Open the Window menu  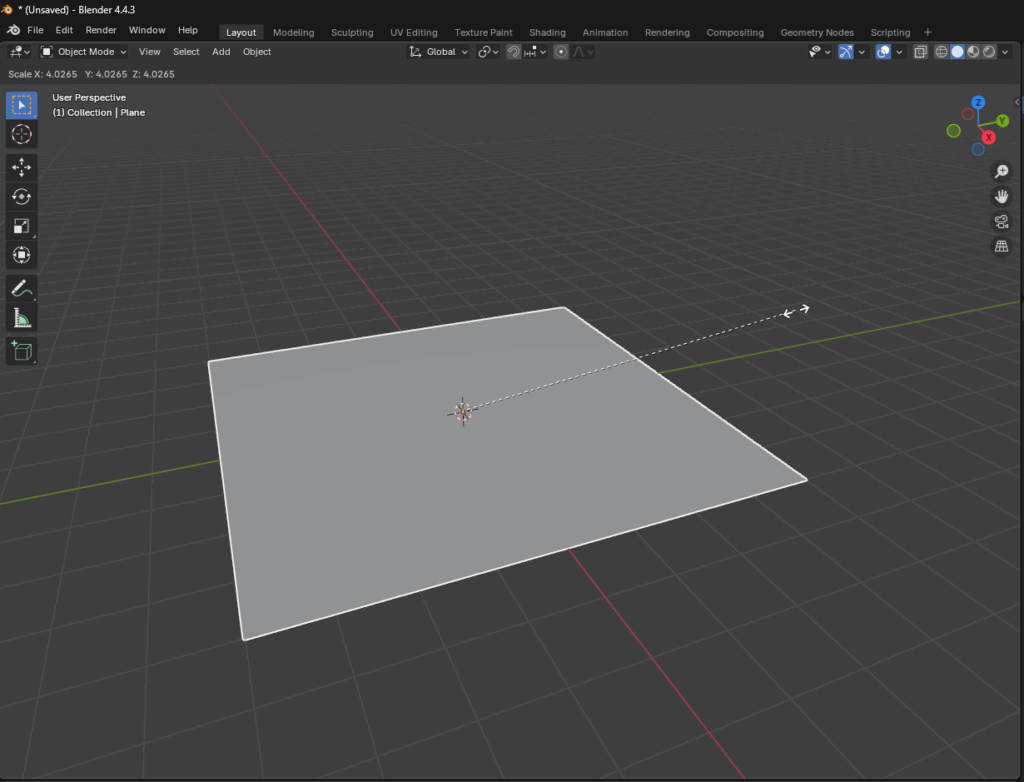(x=147, y=30)
